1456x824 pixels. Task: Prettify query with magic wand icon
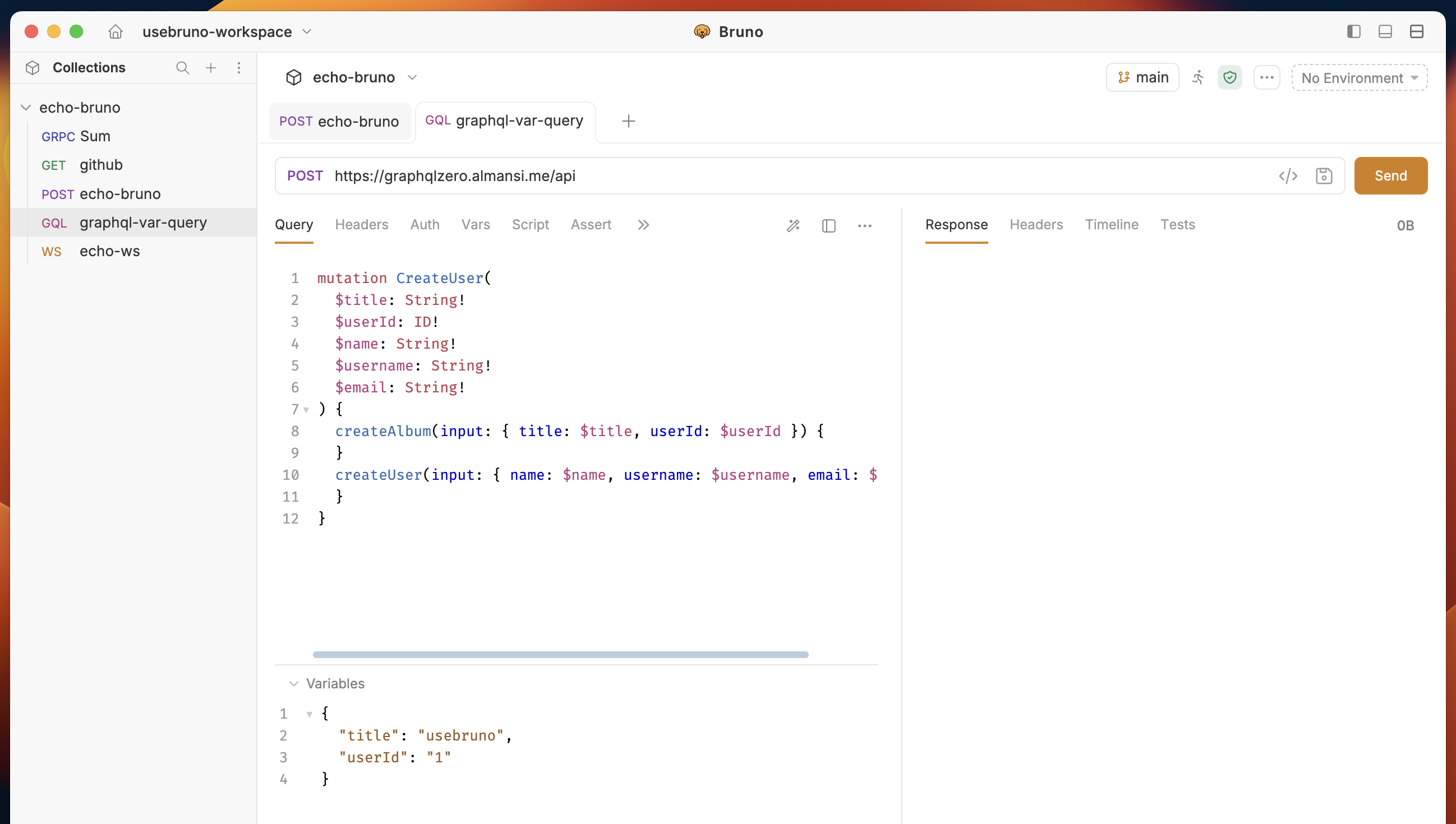[793, 226]
